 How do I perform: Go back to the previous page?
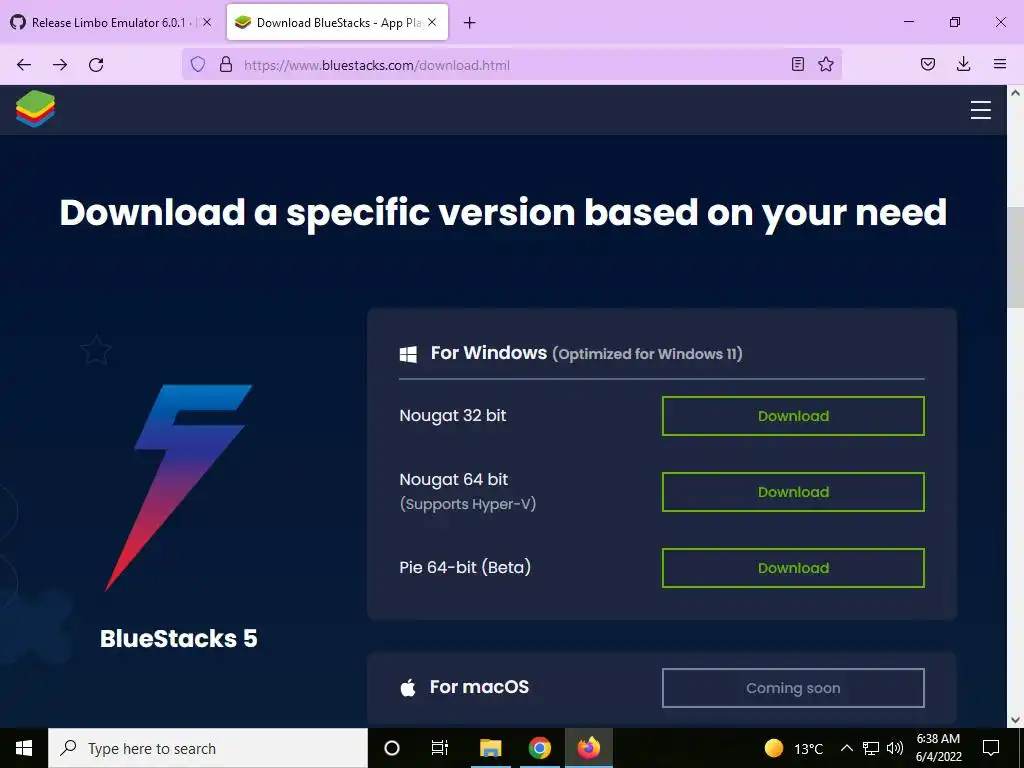tap(24, 65)
